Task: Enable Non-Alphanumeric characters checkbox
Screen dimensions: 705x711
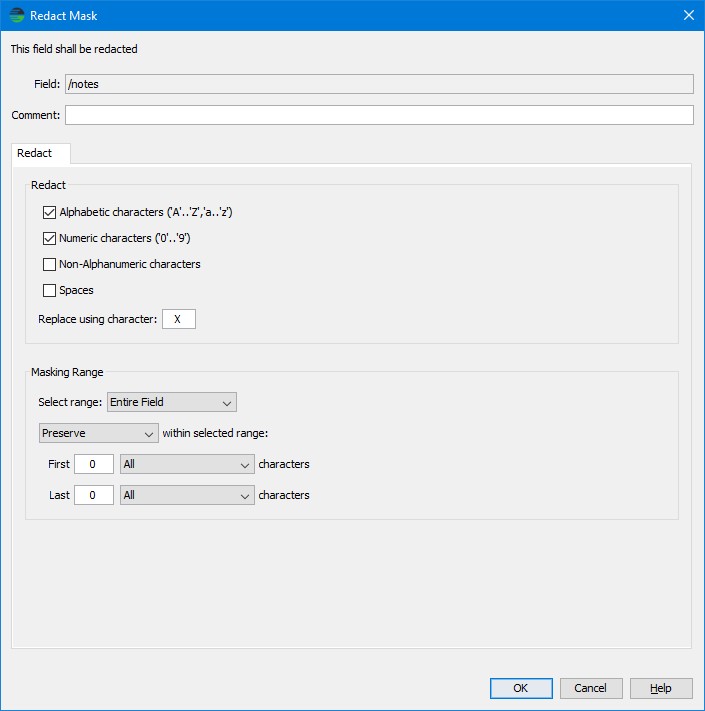Action: 49,264
